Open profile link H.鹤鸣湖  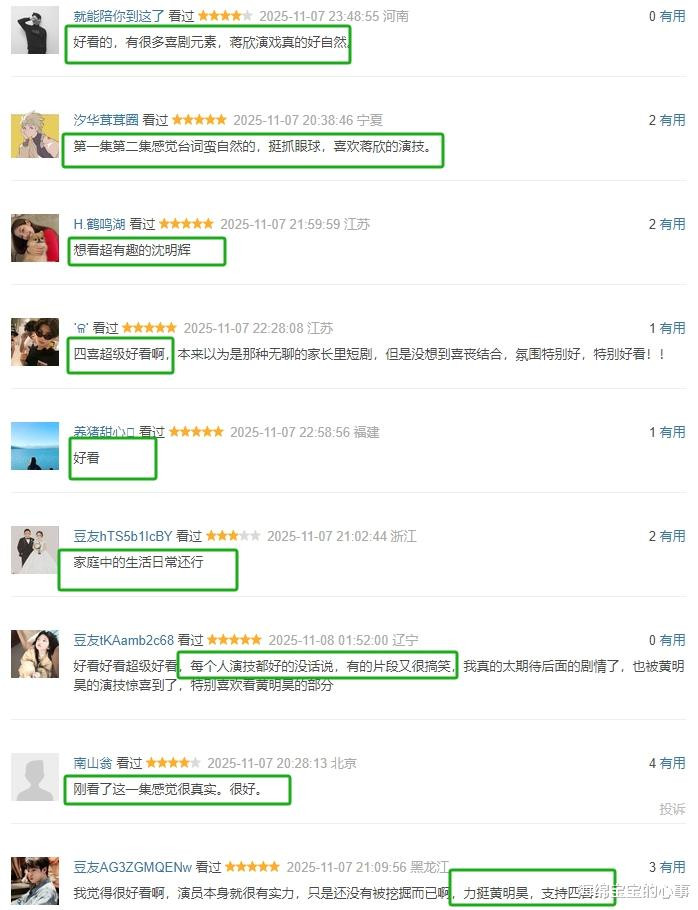99,224
